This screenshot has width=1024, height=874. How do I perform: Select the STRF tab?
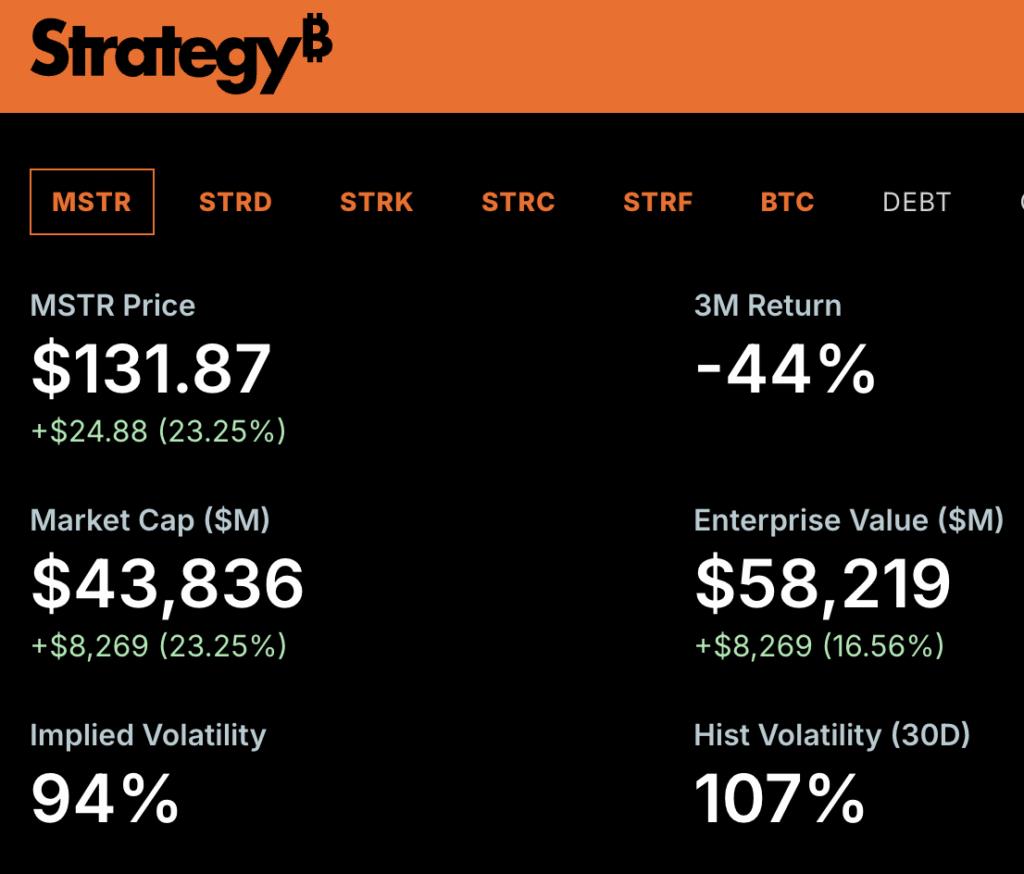coord(658,202)
